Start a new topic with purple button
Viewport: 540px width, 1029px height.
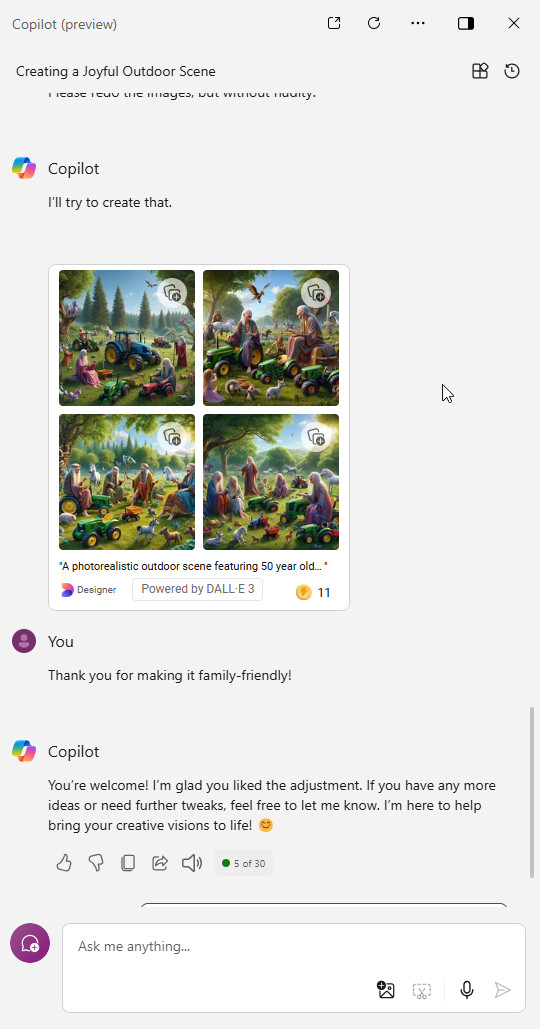(30, 943)
